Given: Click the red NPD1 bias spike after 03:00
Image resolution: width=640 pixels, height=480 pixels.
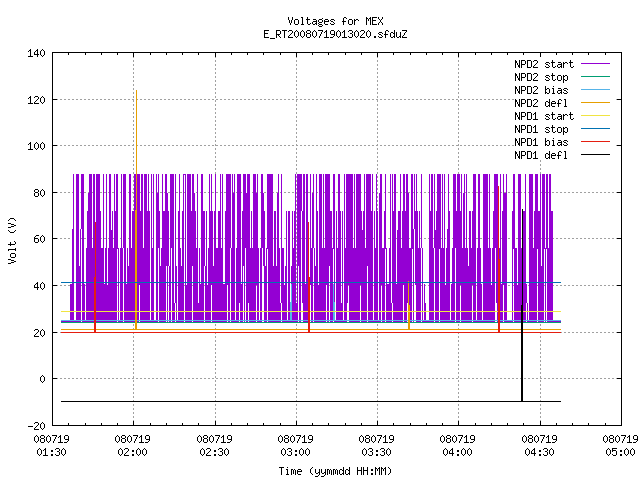Looking at the screenshot, I should click(309, 277).
